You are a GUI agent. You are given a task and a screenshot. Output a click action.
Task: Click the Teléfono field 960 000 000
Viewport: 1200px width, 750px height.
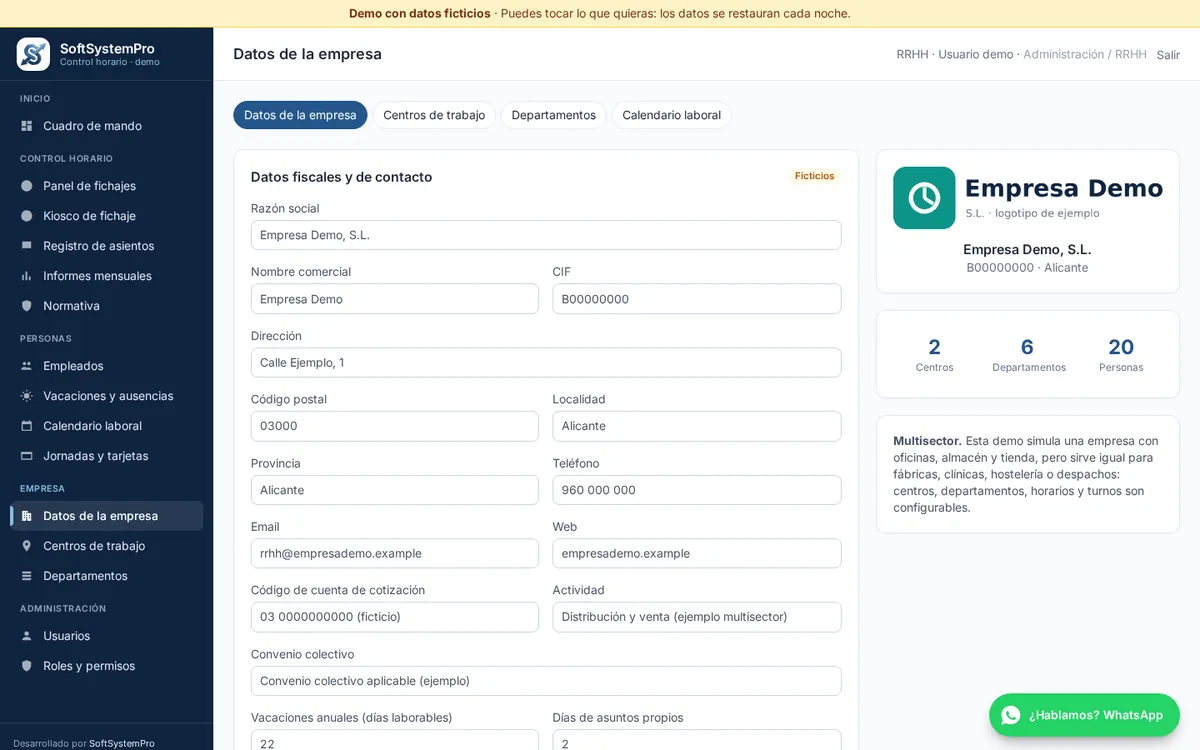pyautogui.click(x=697, y=490)
